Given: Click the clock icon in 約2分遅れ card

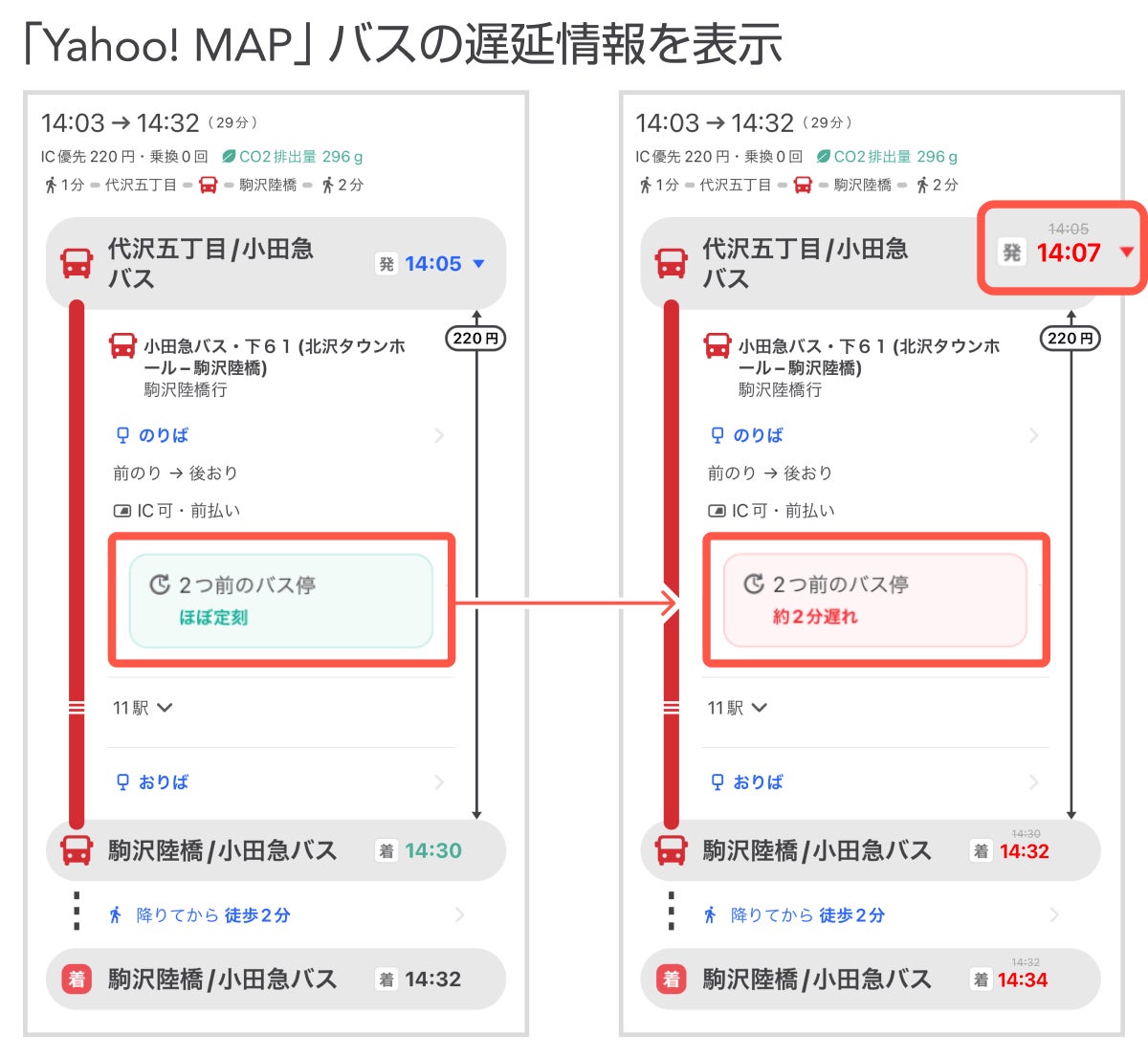Looking at the screenshot, I should click(x=754, y=583).
